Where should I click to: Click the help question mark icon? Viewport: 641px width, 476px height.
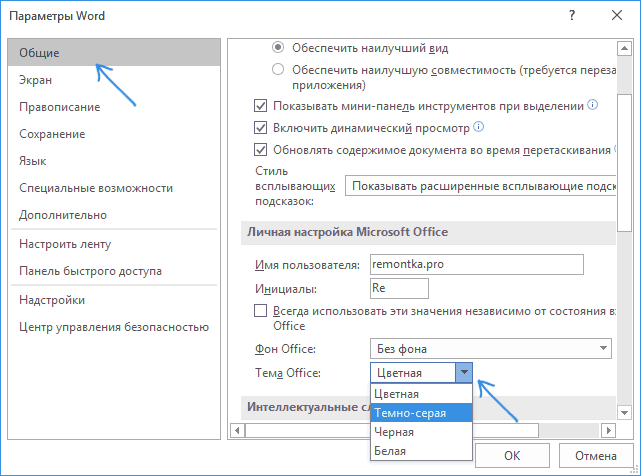[x=572, y=15]
